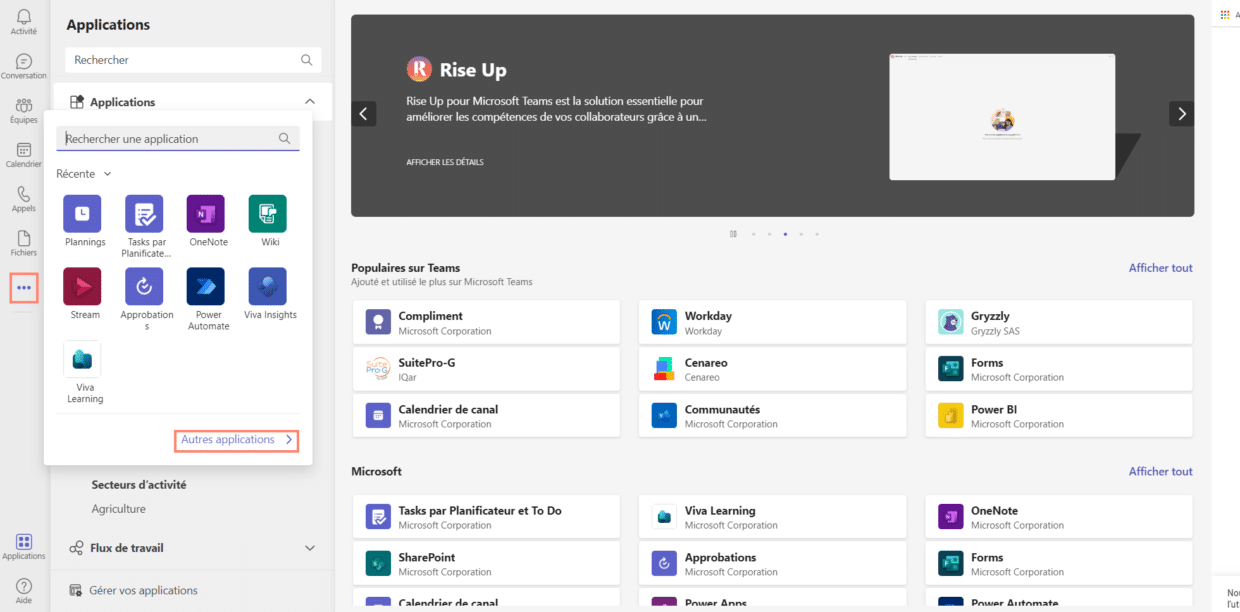
Task: Open Rise Up banner preview thumbnail
Action: click(x=1002, y=117)
